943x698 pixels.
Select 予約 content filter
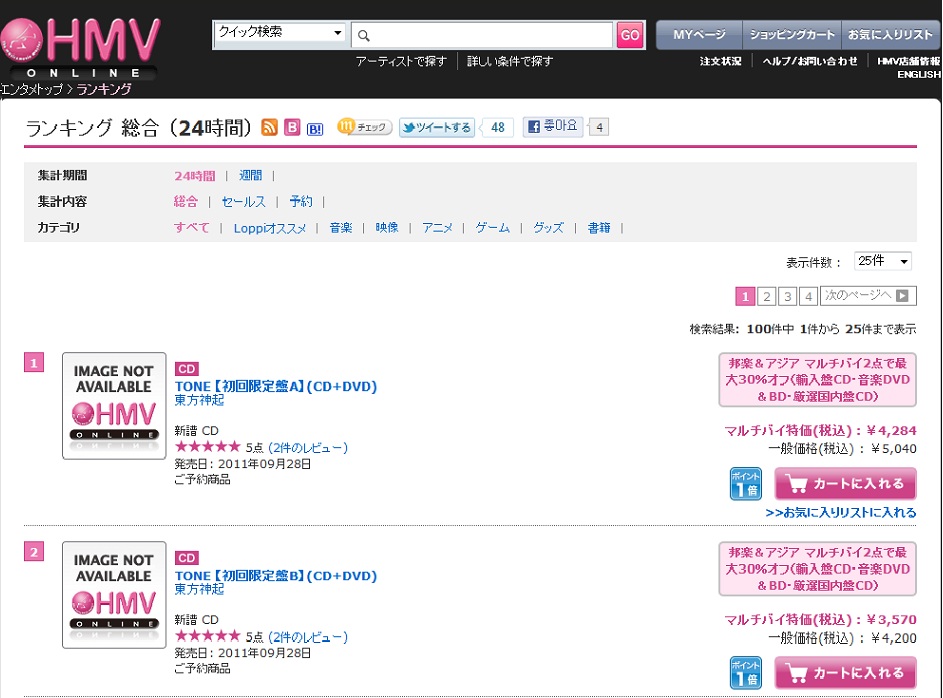(301, 201)
